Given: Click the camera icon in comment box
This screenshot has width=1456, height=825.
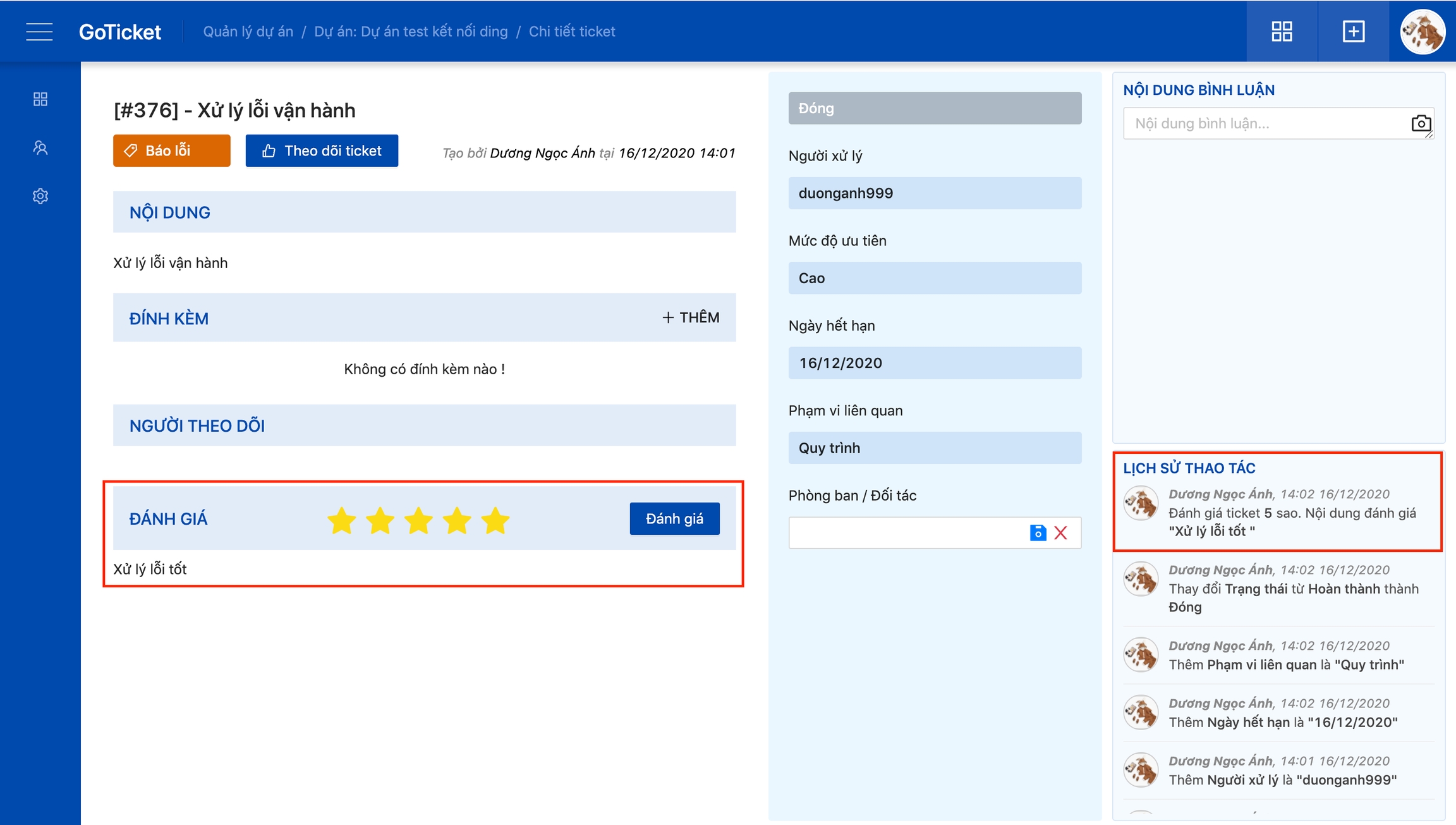Looking at the screenshot, I should click(1421, 123).
